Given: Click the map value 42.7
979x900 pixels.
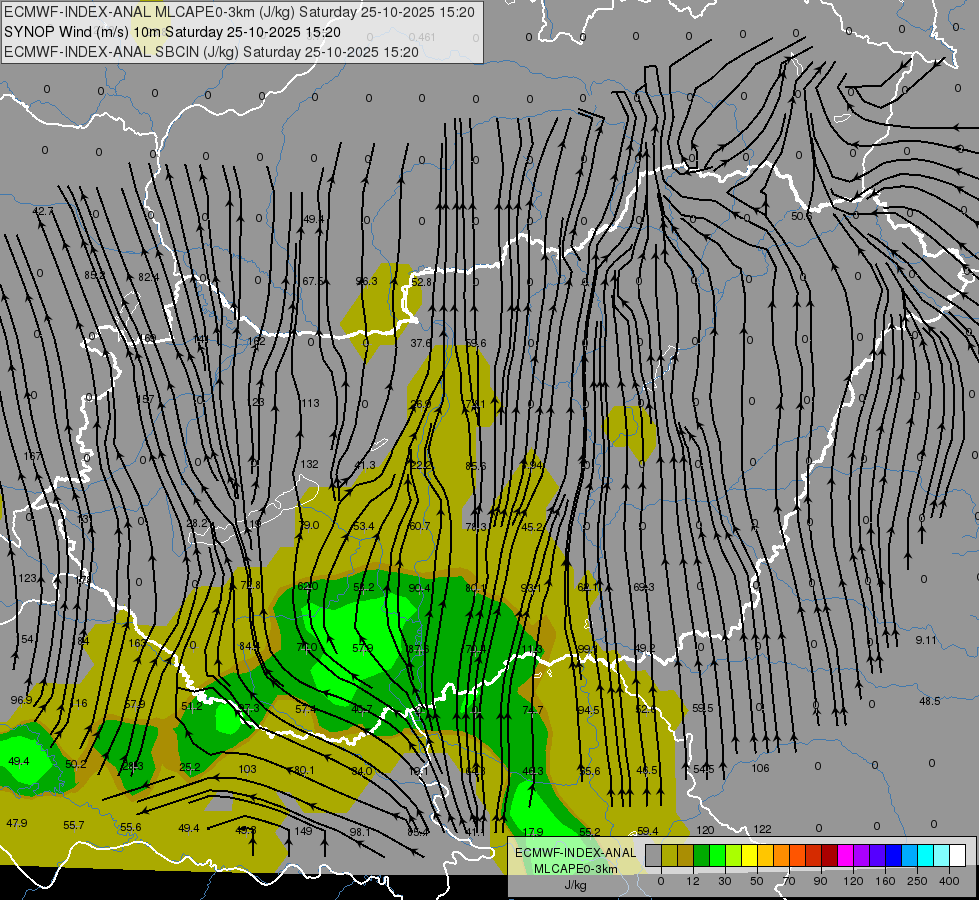Looking at the screenshot, I should point(43,211).
